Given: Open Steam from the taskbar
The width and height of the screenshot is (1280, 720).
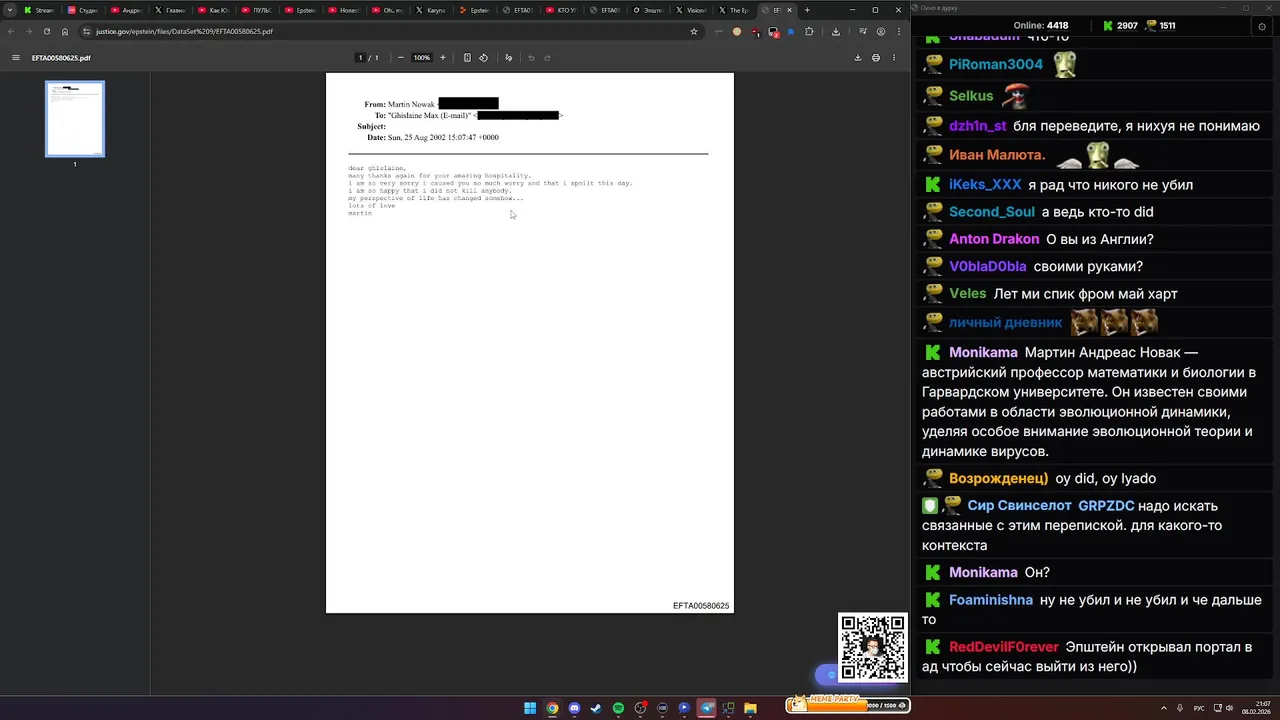Looking at the screenshot, I should 596,708.
